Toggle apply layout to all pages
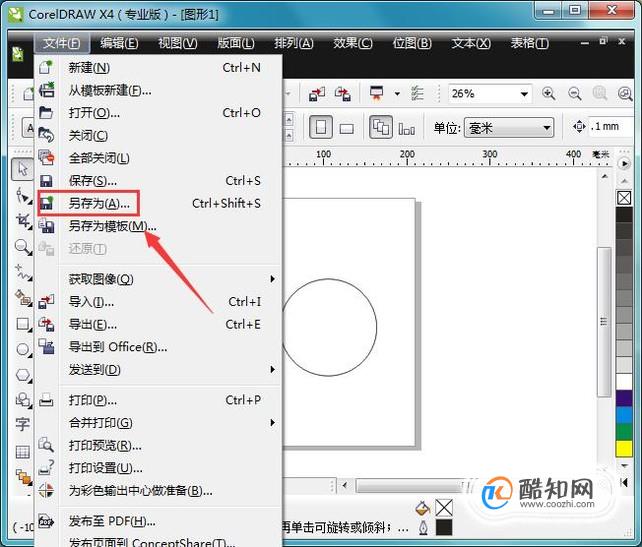The image size is (642, 547). [x=381, y=128]
